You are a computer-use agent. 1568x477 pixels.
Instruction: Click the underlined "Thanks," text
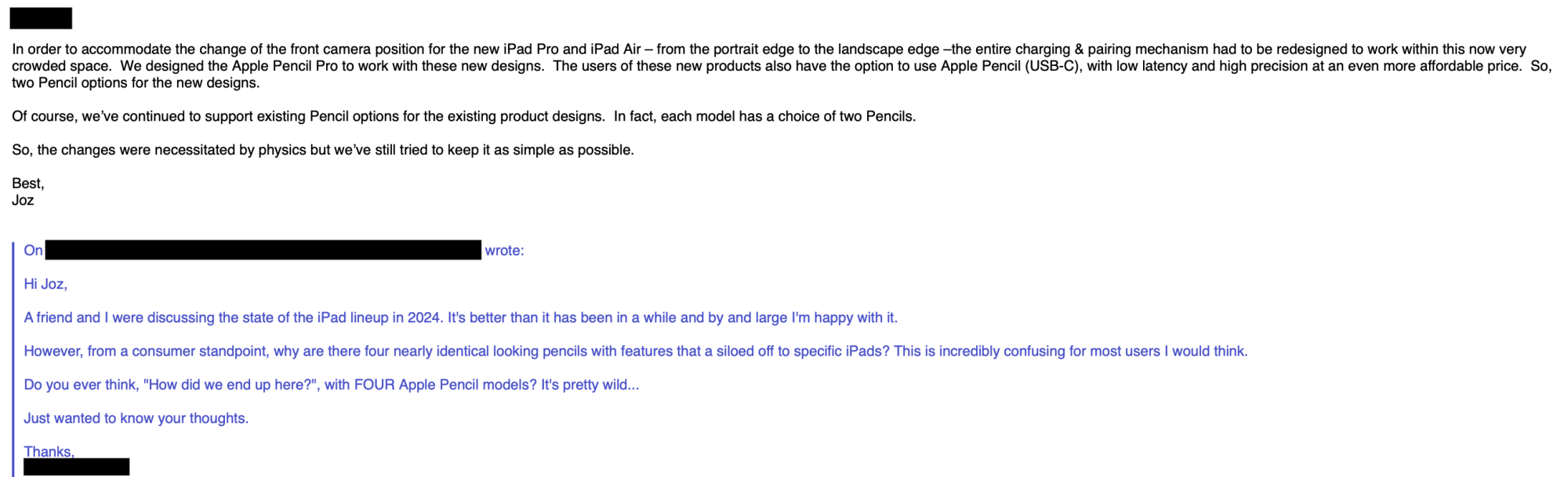pos(49,451)
